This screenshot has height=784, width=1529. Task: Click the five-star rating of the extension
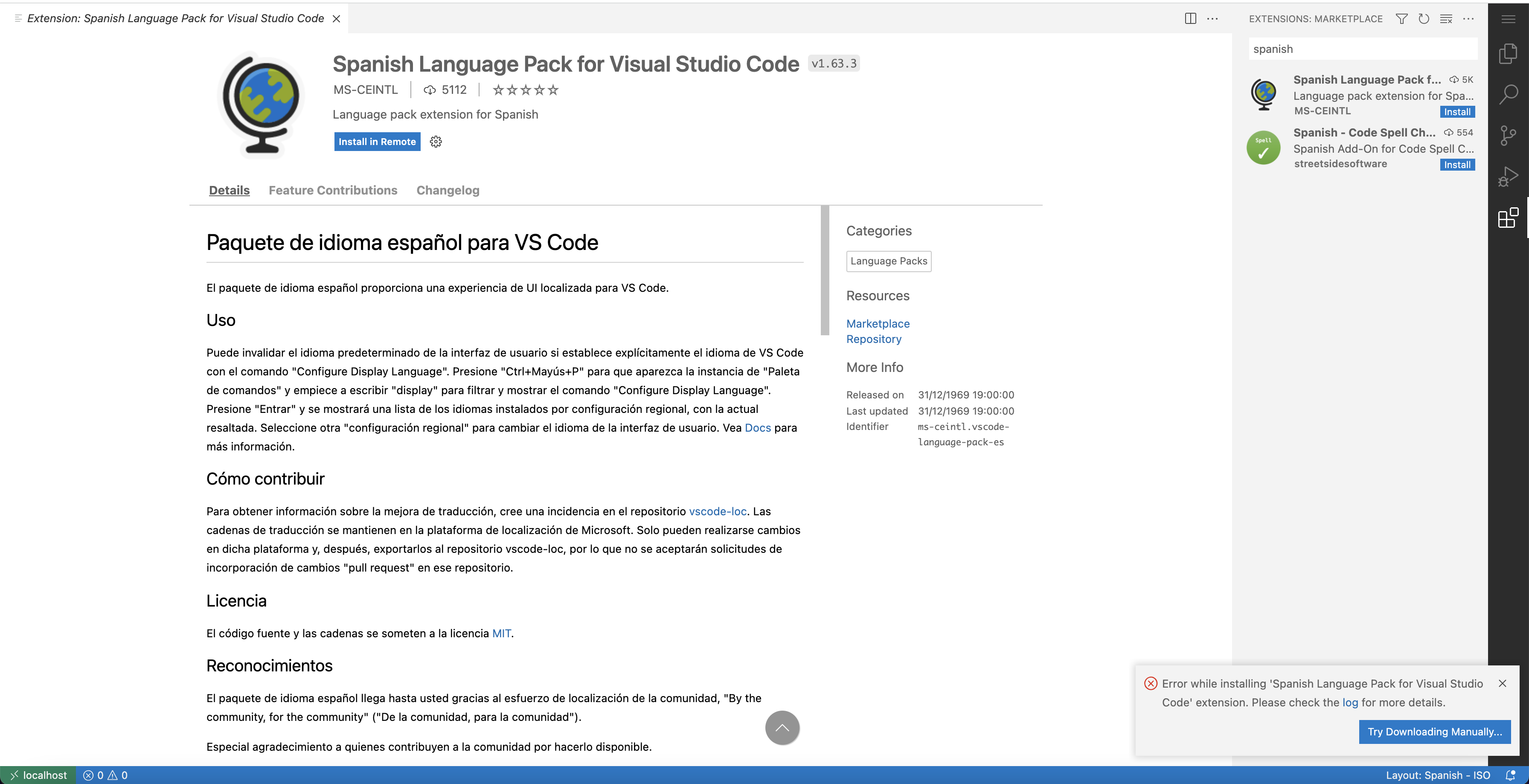[525, 90]
